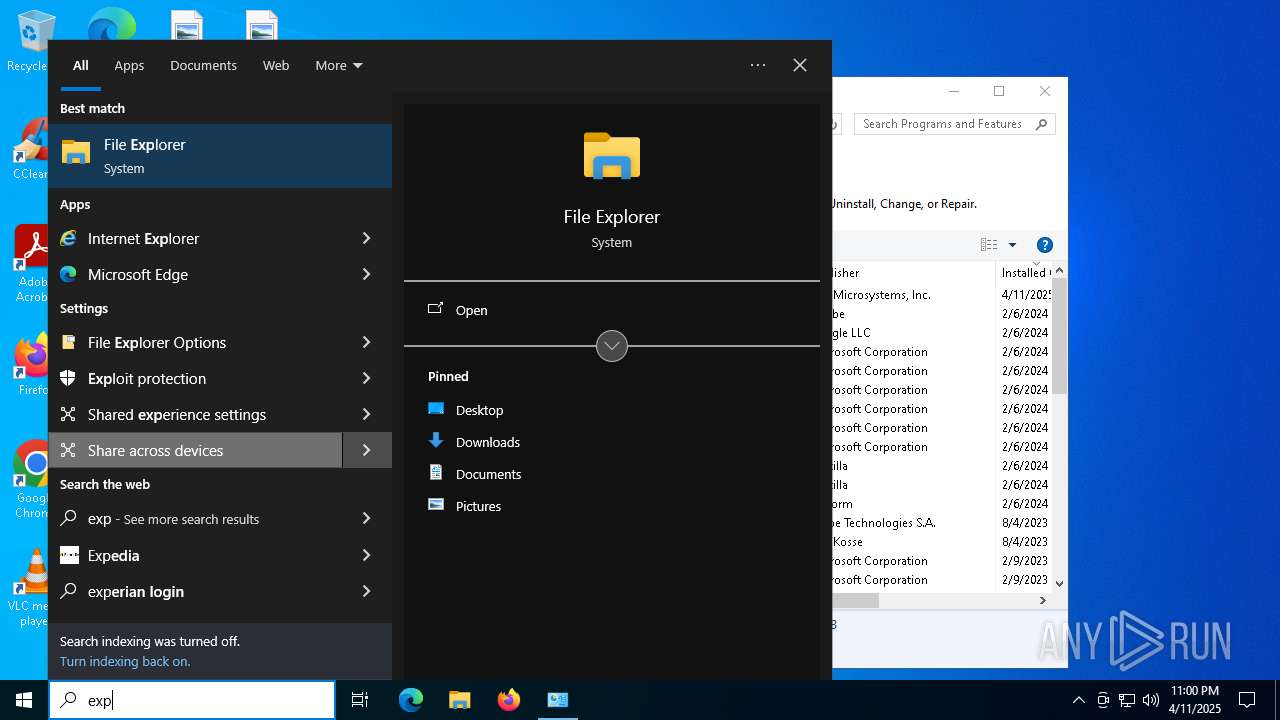Close the search panel
Viewport: 1280px width, 720px height.
pos(800,65)
